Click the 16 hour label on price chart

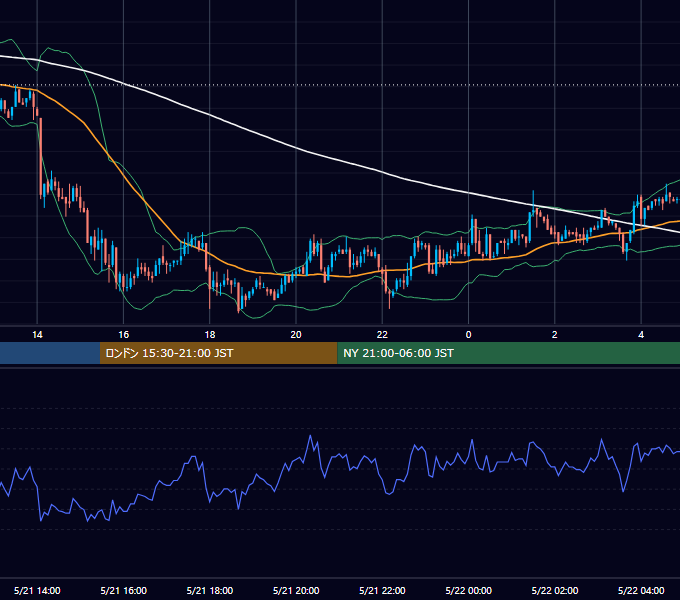124,335
